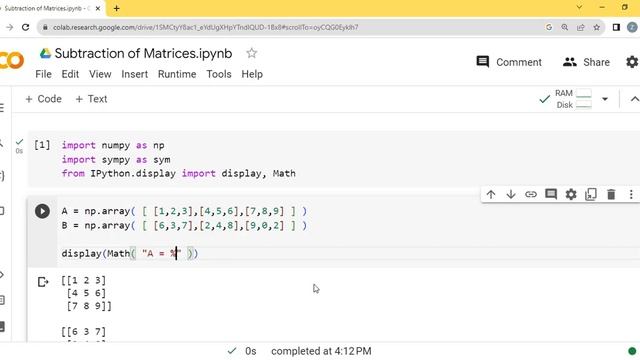Reload the page in browser
Image resolution: width=640 pixels, height=360 pixels.
tap(26, 27)
